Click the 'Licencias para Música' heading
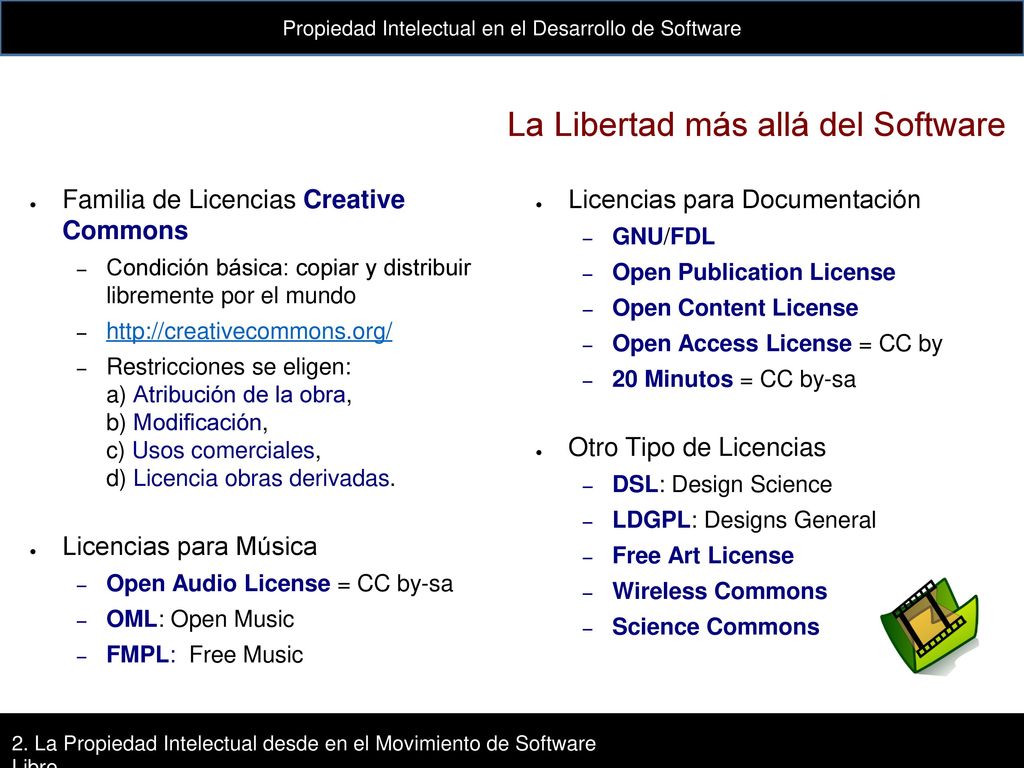This screenshot has height=768, width=1024. [189, 547]
